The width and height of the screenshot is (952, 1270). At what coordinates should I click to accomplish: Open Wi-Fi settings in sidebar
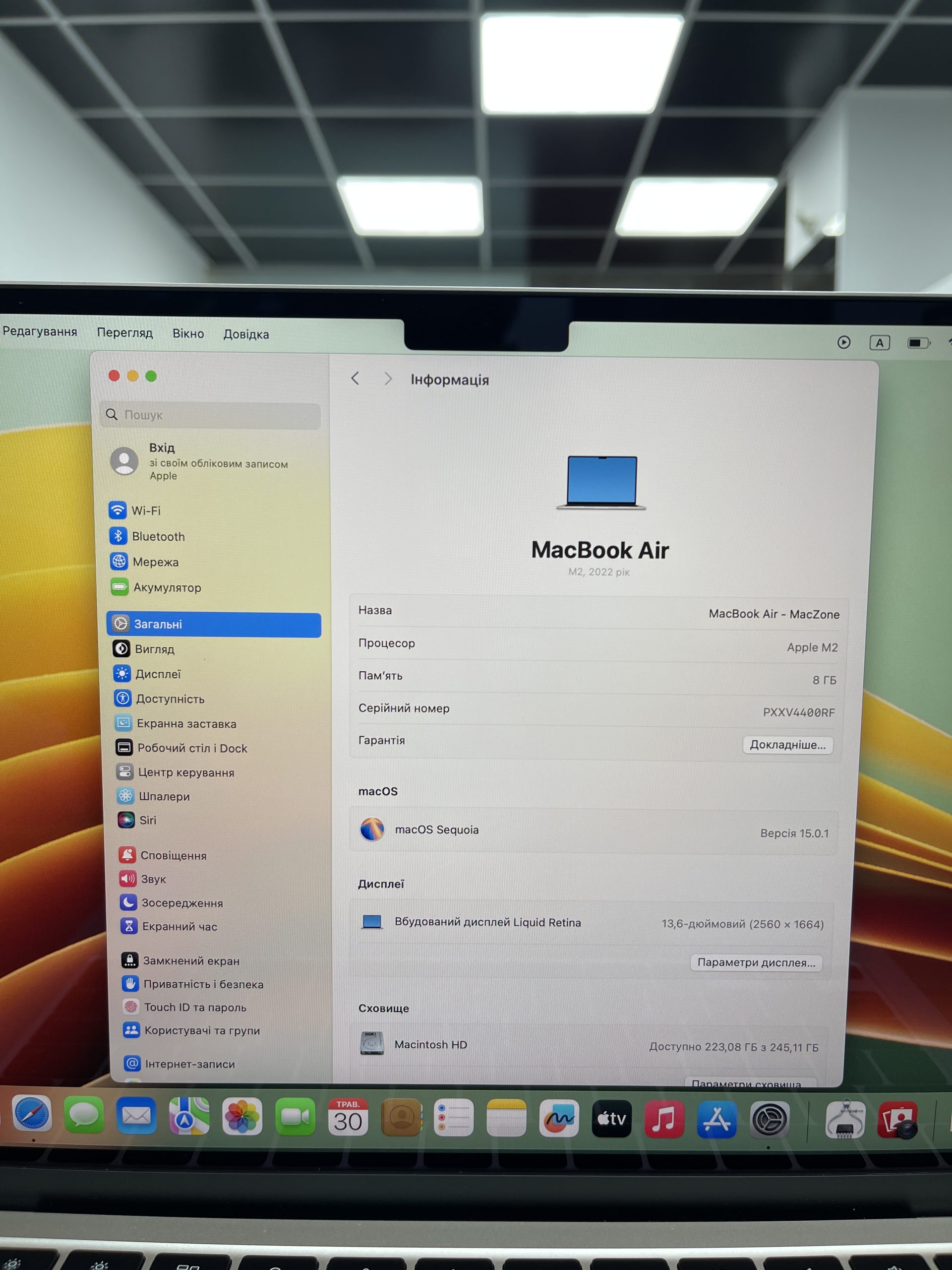pyautogui.click(x=135, y=510)
